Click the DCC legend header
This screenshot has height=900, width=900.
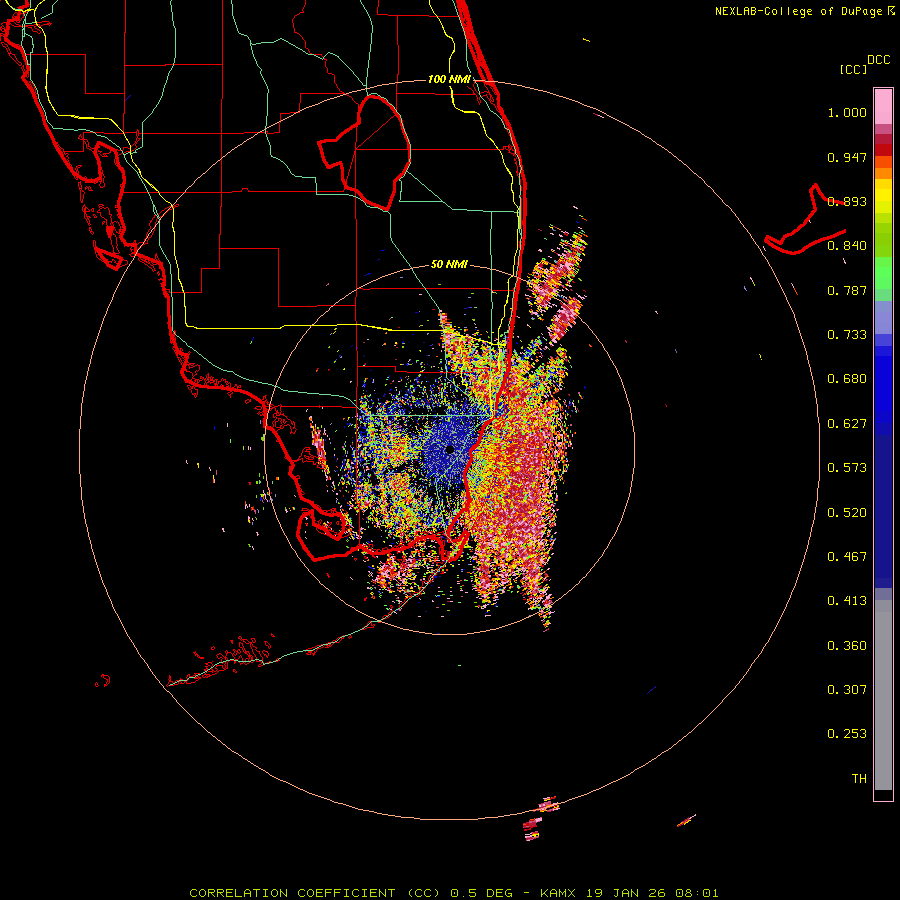[x=878, y=59]
